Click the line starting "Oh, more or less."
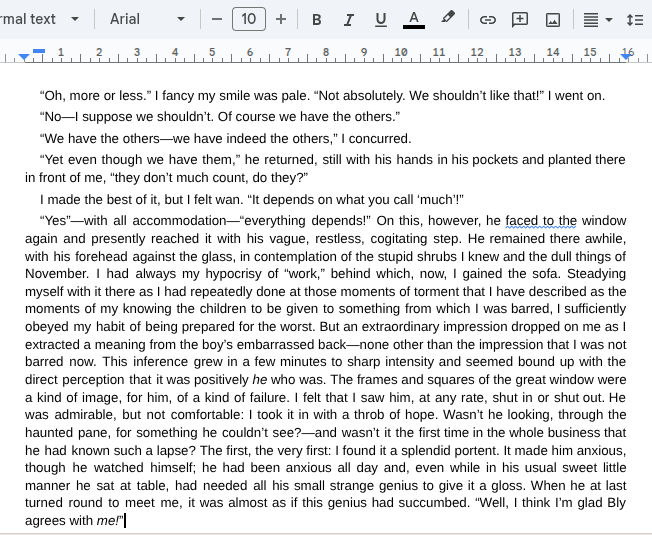The image size is (652, 535). tap(322, 96)
